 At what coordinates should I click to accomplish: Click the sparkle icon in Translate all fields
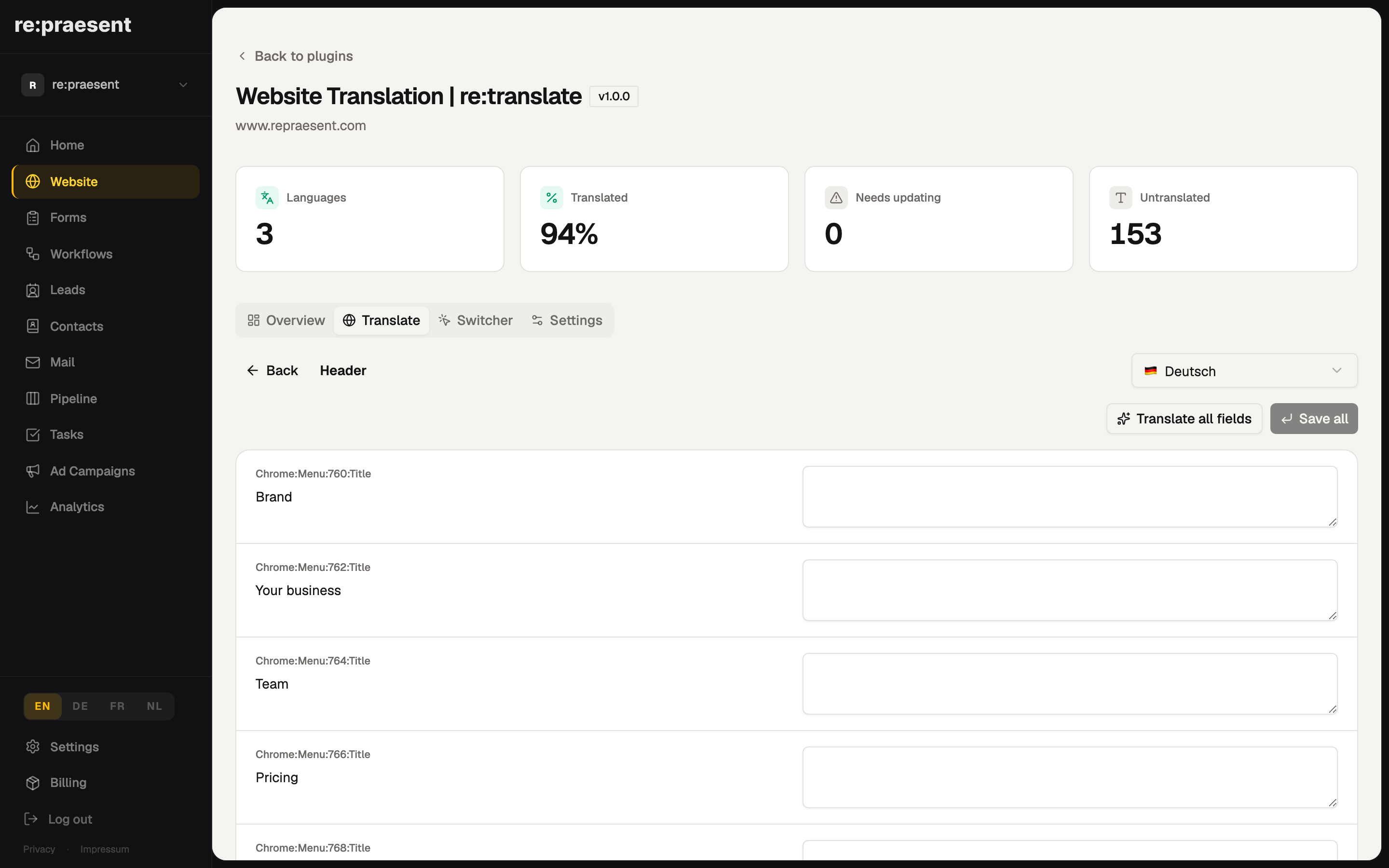pyautogui.click(x=1123, y=419)
